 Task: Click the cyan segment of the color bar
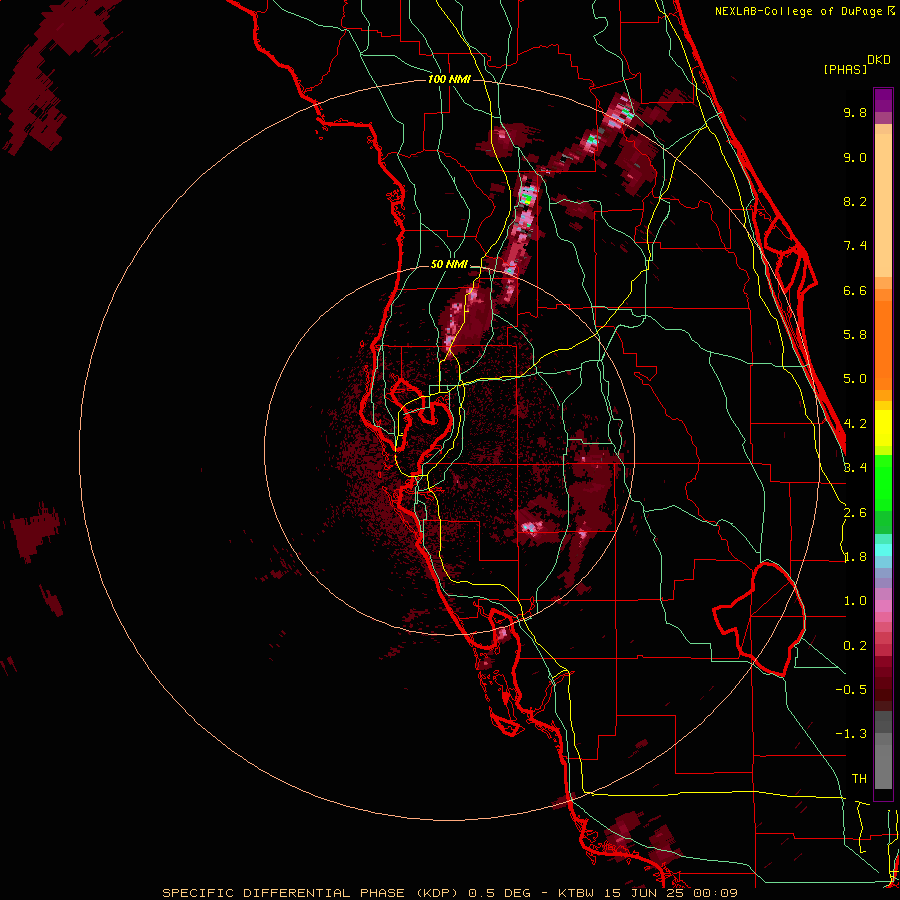click(883, 549)
